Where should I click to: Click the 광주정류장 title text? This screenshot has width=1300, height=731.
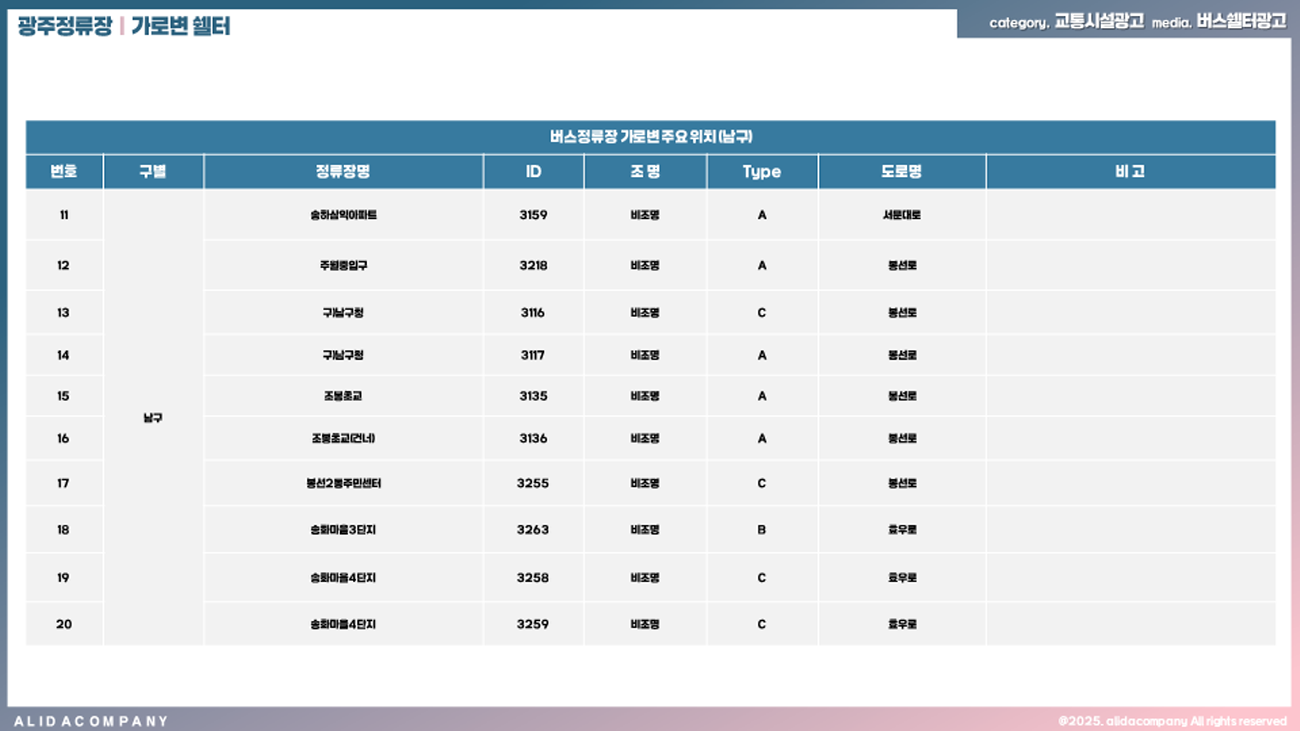tap(65, 26)
